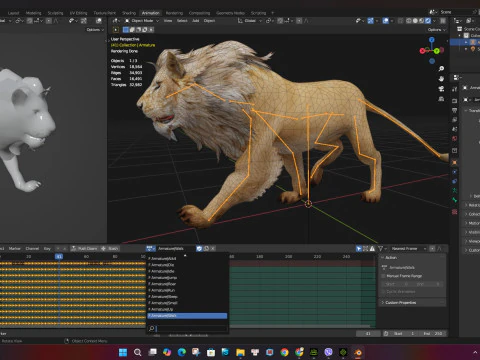
Task: Click the current frame field showing 41
Action: 368,333
